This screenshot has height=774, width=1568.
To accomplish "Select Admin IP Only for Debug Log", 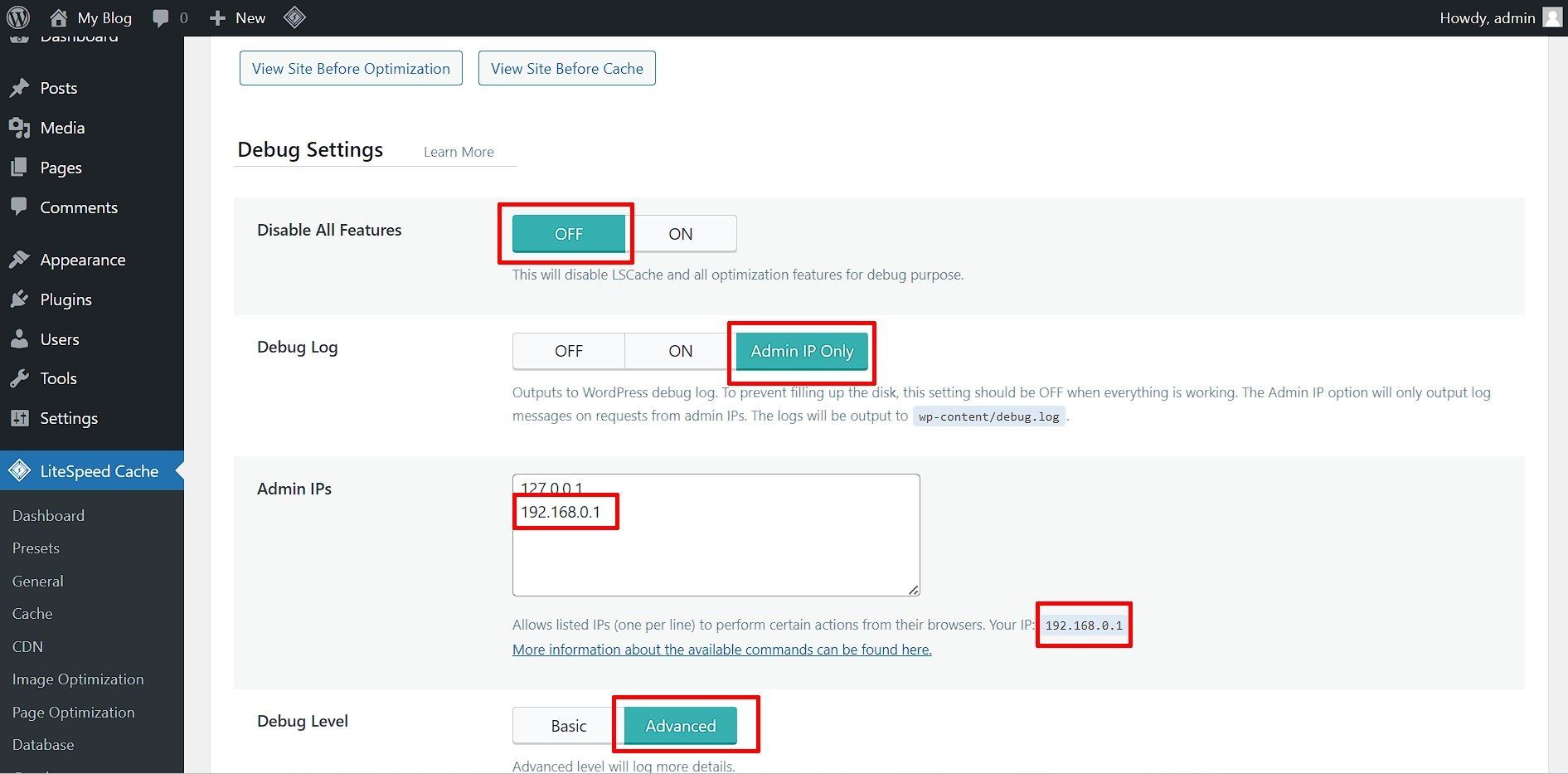I will [x=802, y=351].
